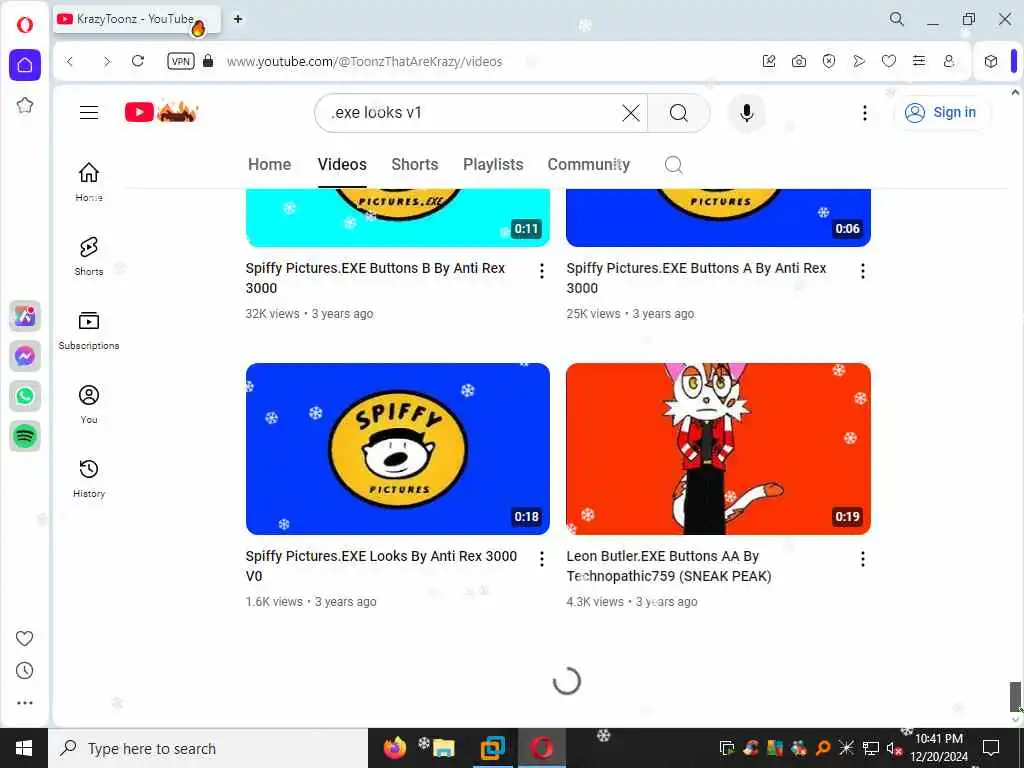
Task: Go to Opera start page home icon
Action: pos(25,65)
